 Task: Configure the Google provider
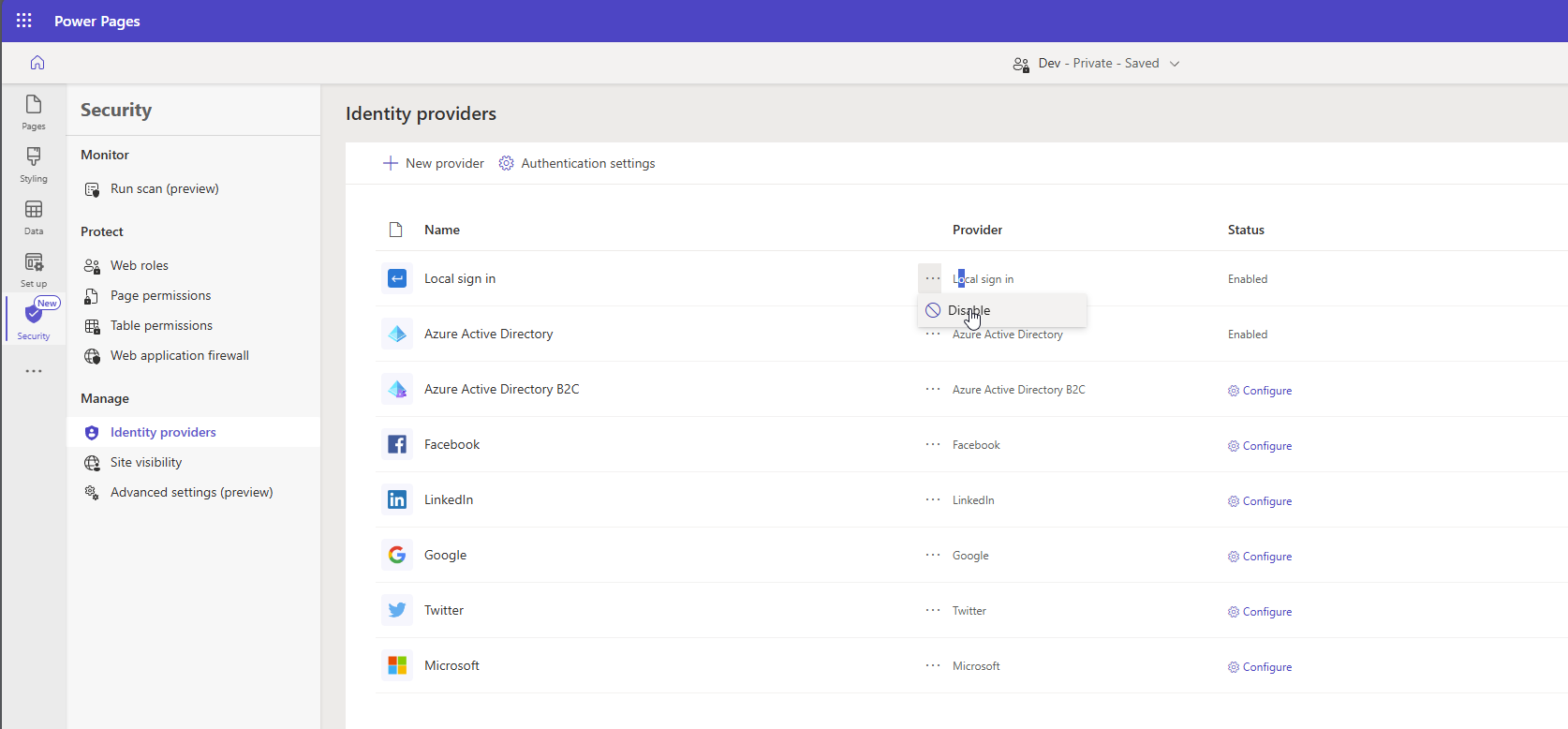(1260, 557)
